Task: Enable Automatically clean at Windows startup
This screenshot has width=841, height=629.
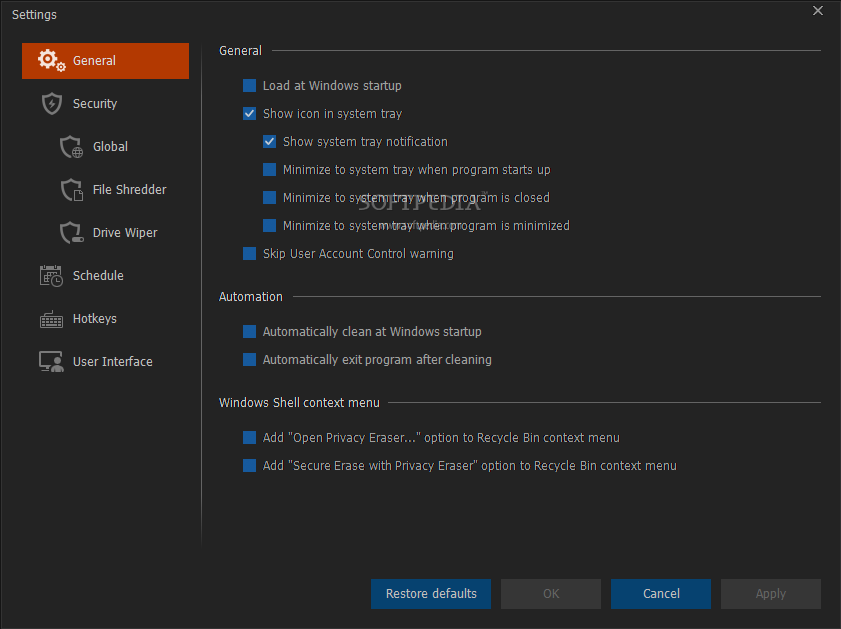Action: (249, 331)
